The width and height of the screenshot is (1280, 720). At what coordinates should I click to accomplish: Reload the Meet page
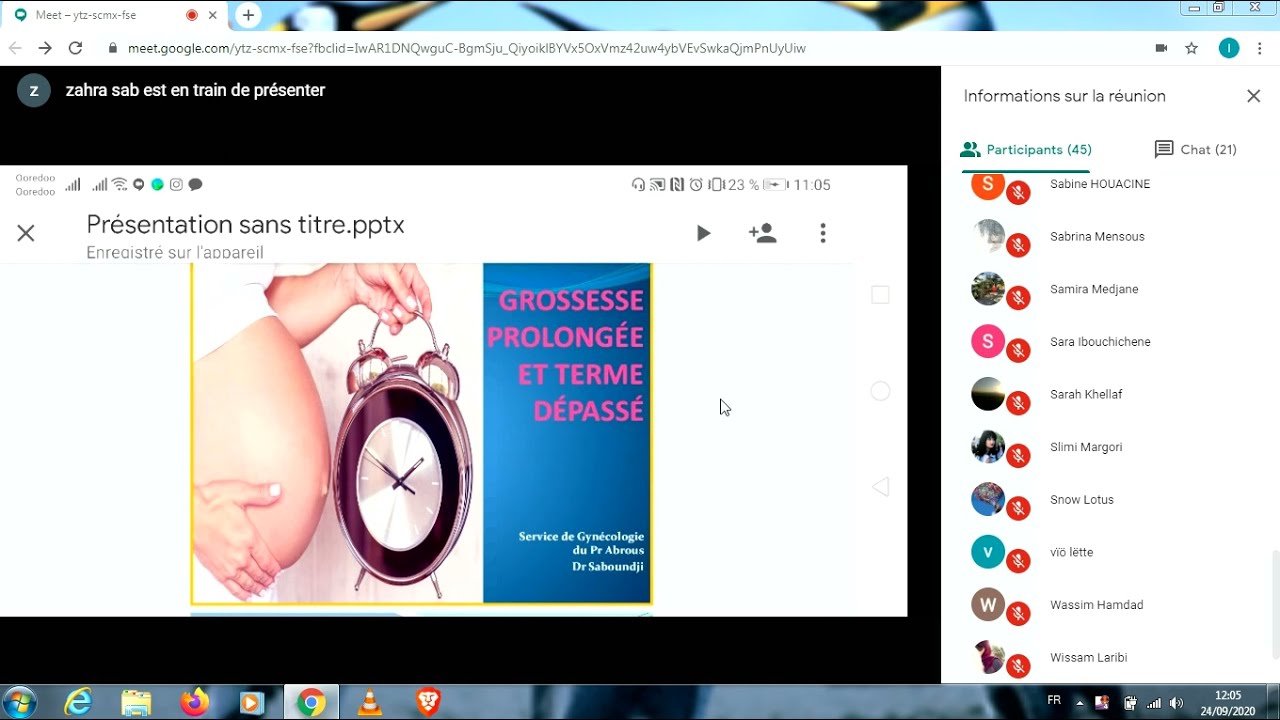(75, 48)
